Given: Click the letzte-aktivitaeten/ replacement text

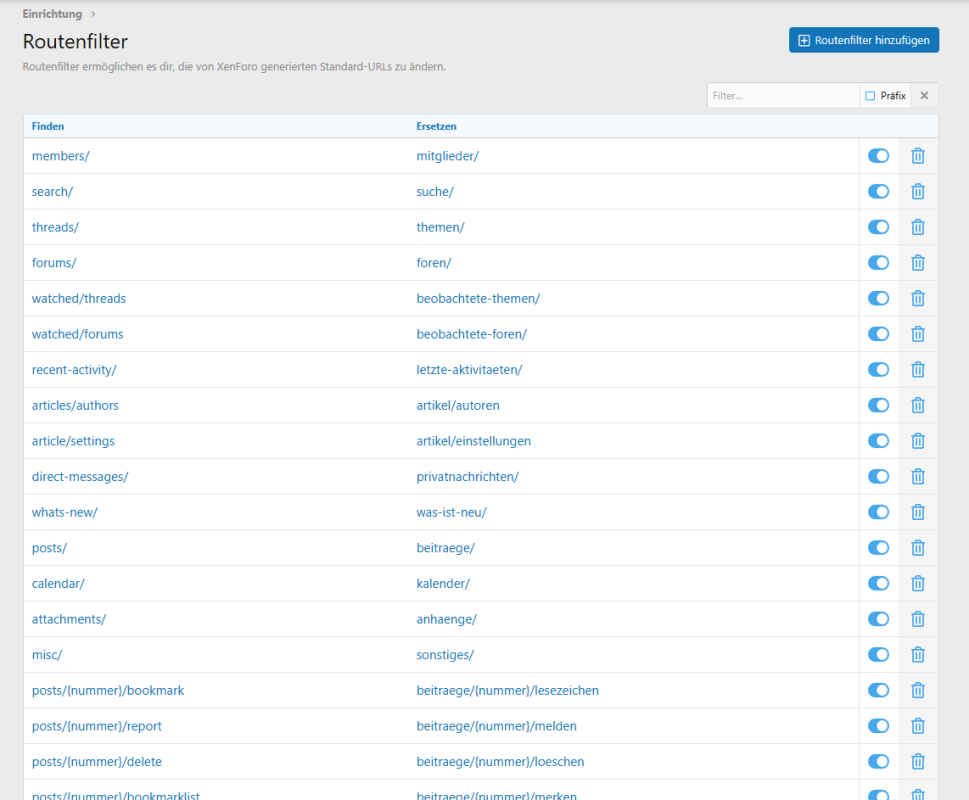Looking at the screenshot, I should coord(469,369).
